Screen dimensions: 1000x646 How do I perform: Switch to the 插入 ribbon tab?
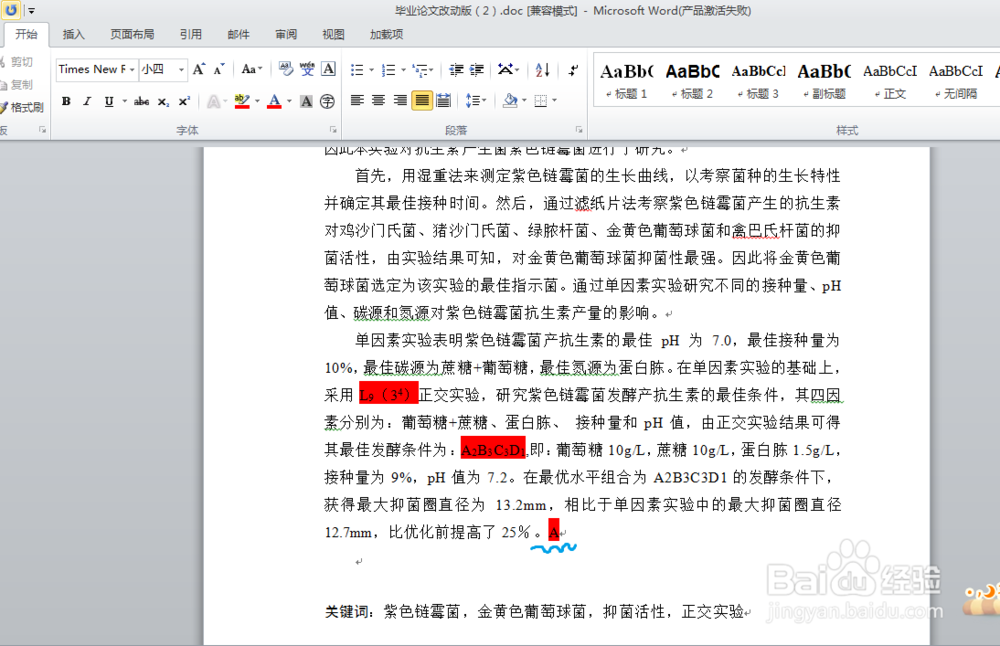(x=75, y=33)
